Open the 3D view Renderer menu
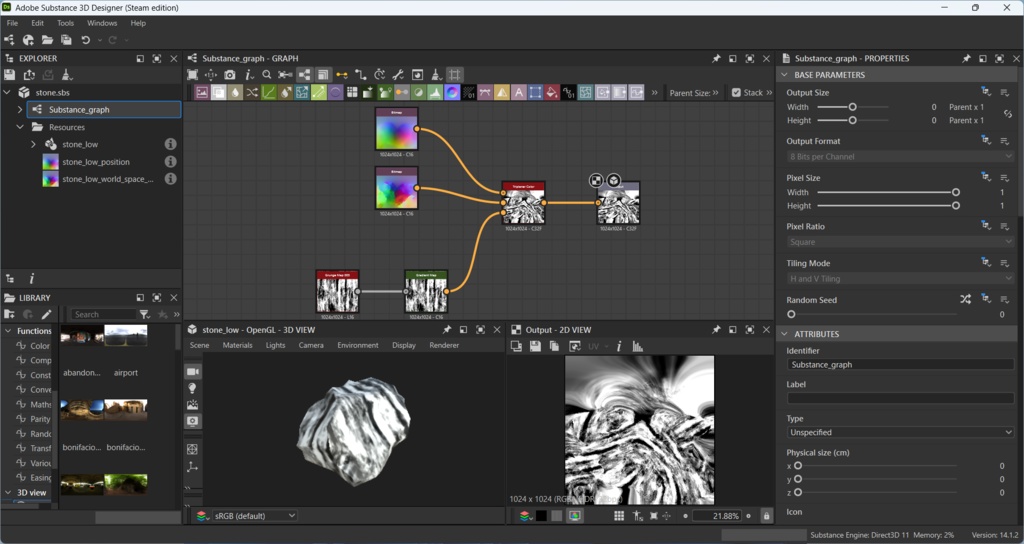 444,345
